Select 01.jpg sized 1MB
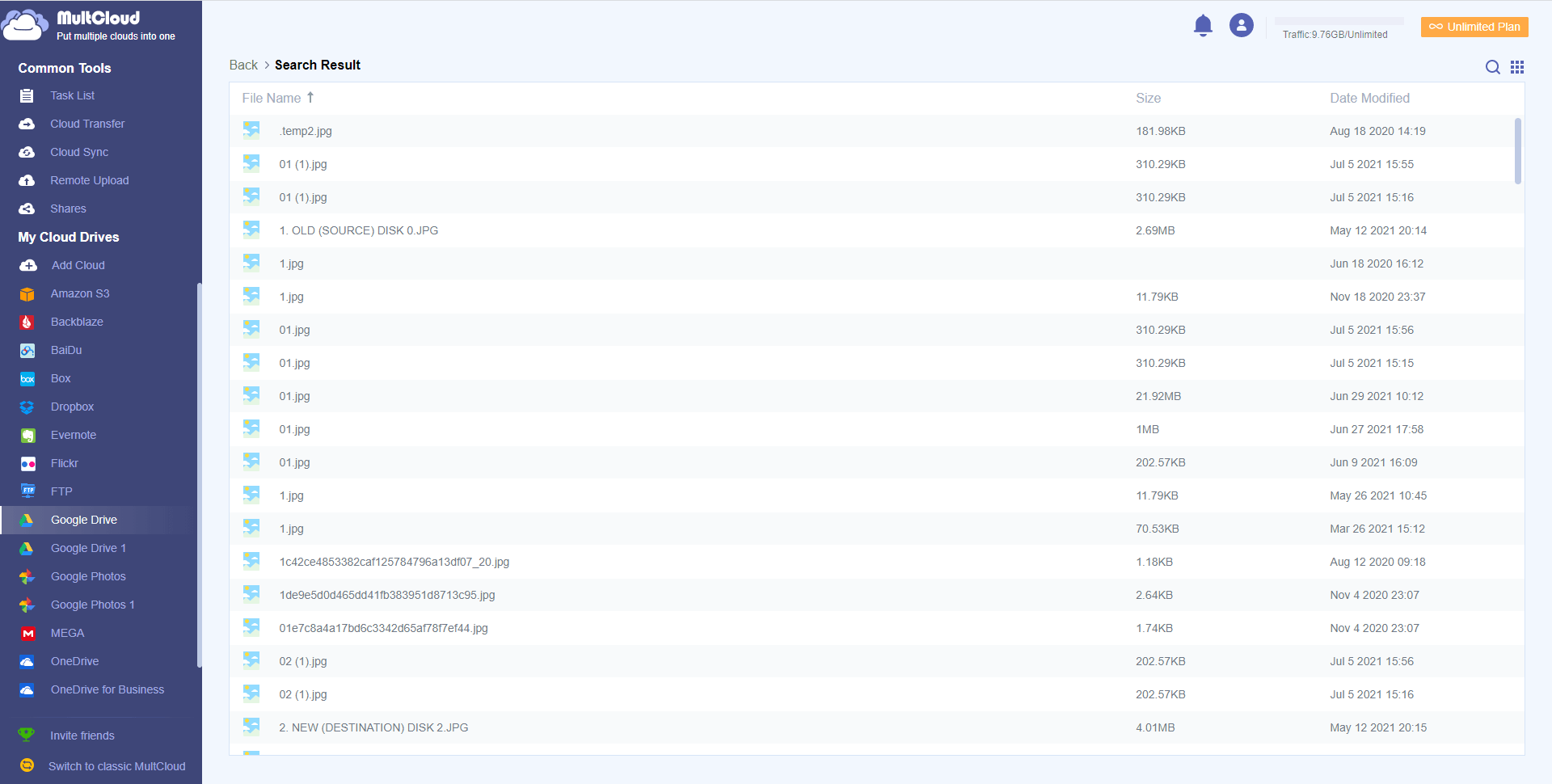The width and height of the screenshot is (1552, 784). click(876, 429)
